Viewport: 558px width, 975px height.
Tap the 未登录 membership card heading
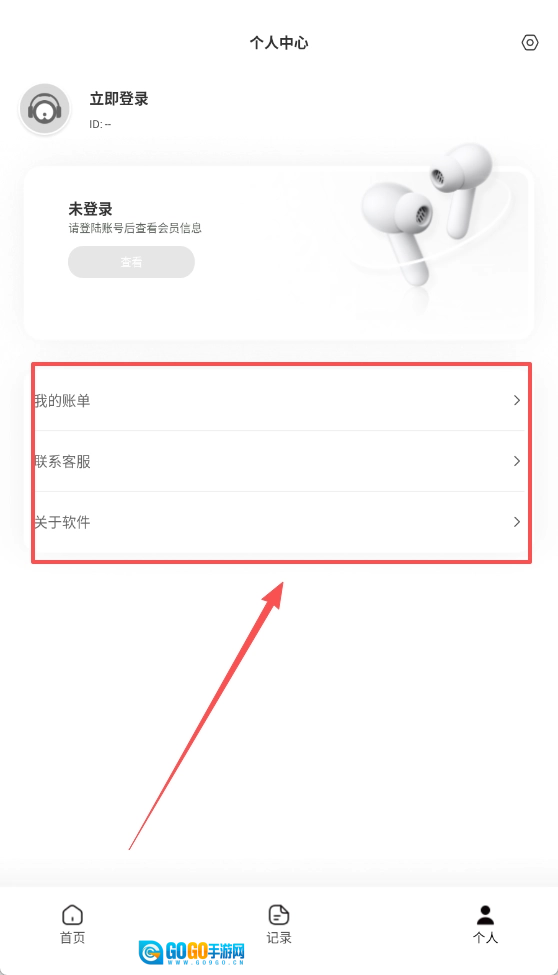coord(90,209)
